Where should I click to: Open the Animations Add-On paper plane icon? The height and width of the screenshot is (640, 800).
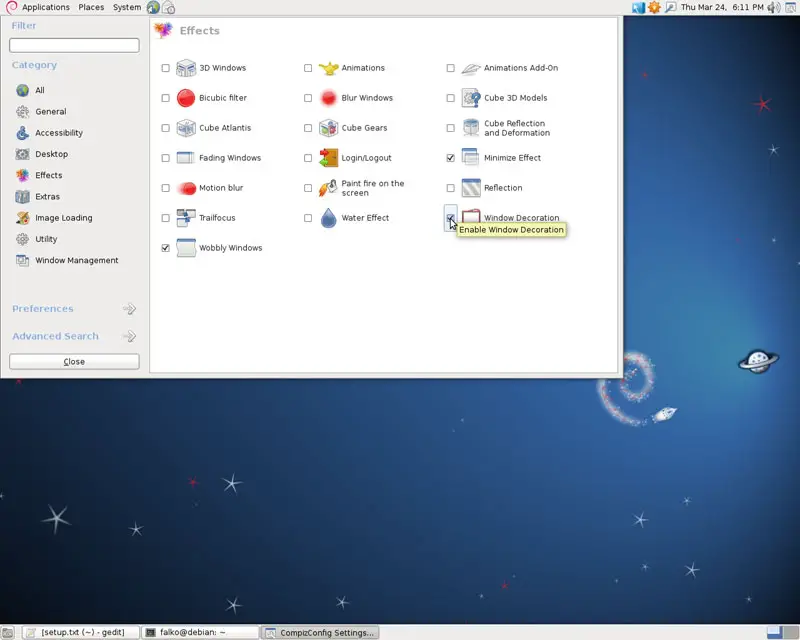coord(471,68)
